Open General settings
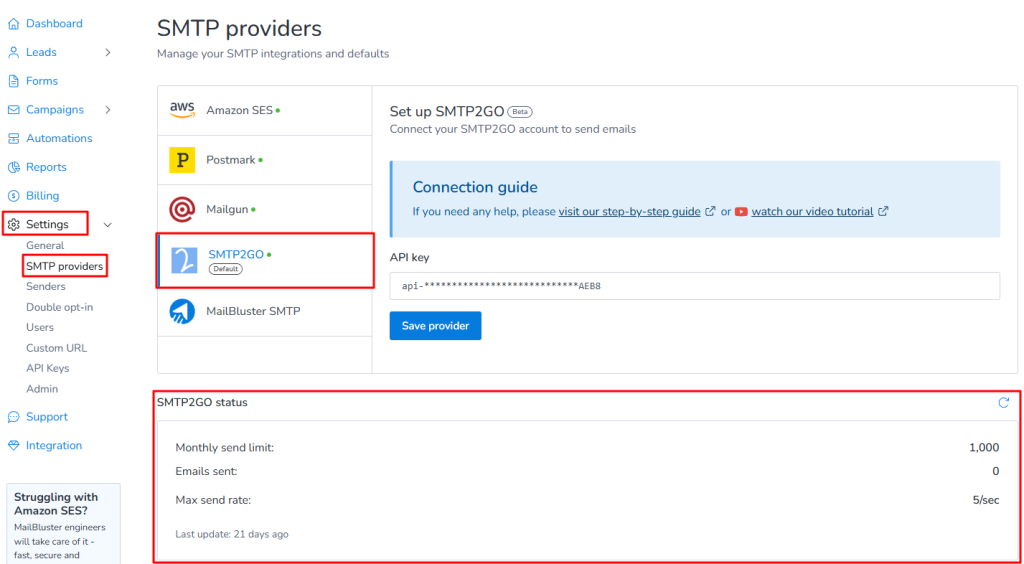 [45, 245]
